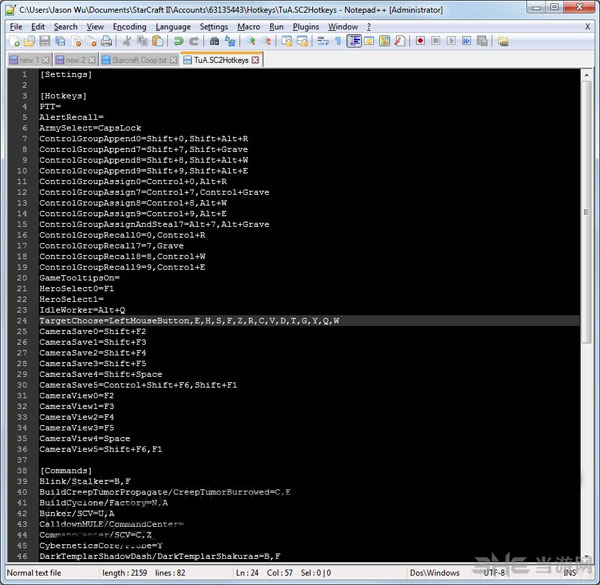Screen dimensions: 600x585
Task: Open the File menu
Action: pos(16,27)
